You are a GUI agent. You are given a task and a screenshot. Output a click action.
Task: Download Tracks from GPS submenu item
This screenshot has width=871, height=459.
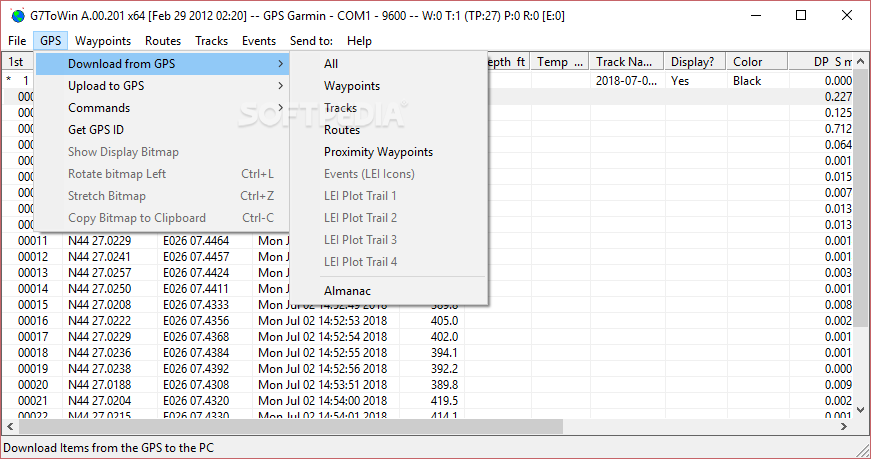click(x=389, y=108)
